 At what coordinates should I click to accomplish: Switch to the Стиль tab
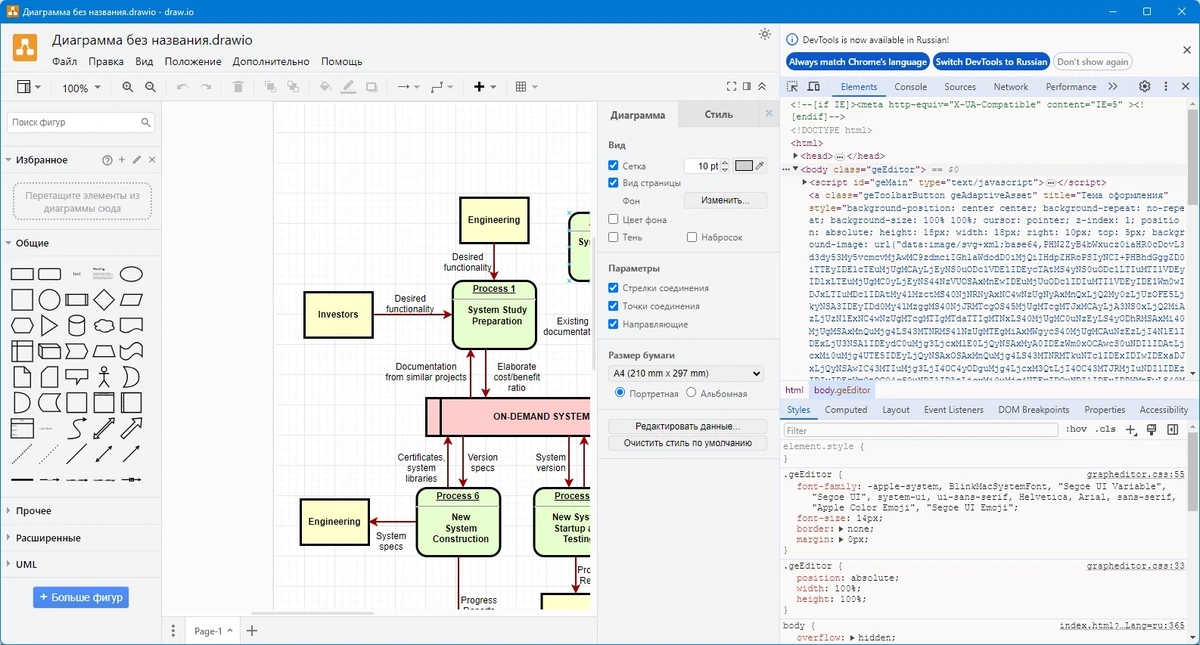coord(718,115)
